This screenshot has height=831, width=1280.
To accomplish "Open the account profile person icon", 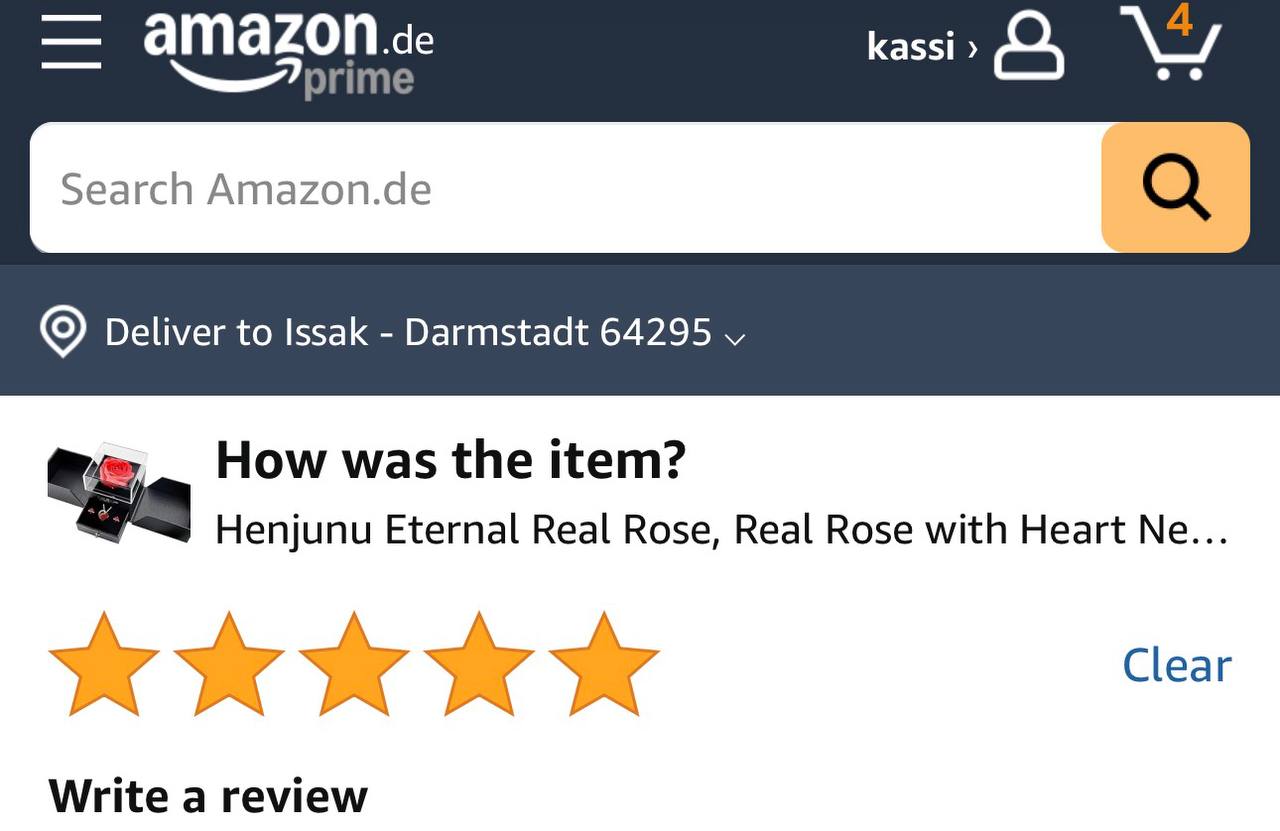I will (x=1029, y=46).
